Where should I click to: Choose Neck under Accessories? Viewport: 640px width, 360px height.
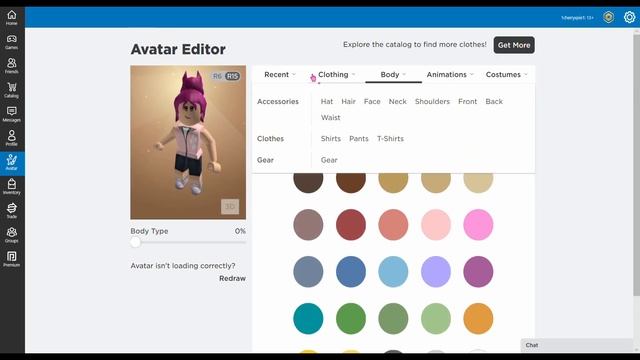click(398, 102)
